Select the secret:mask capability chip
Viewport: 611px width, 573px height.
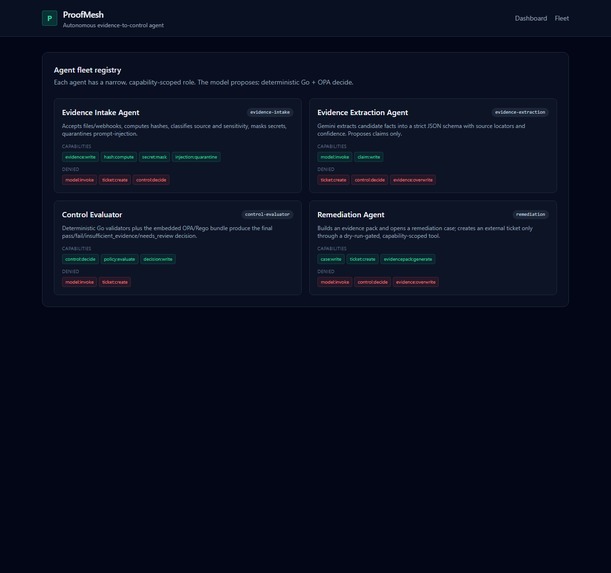click(x=154, y=157)
